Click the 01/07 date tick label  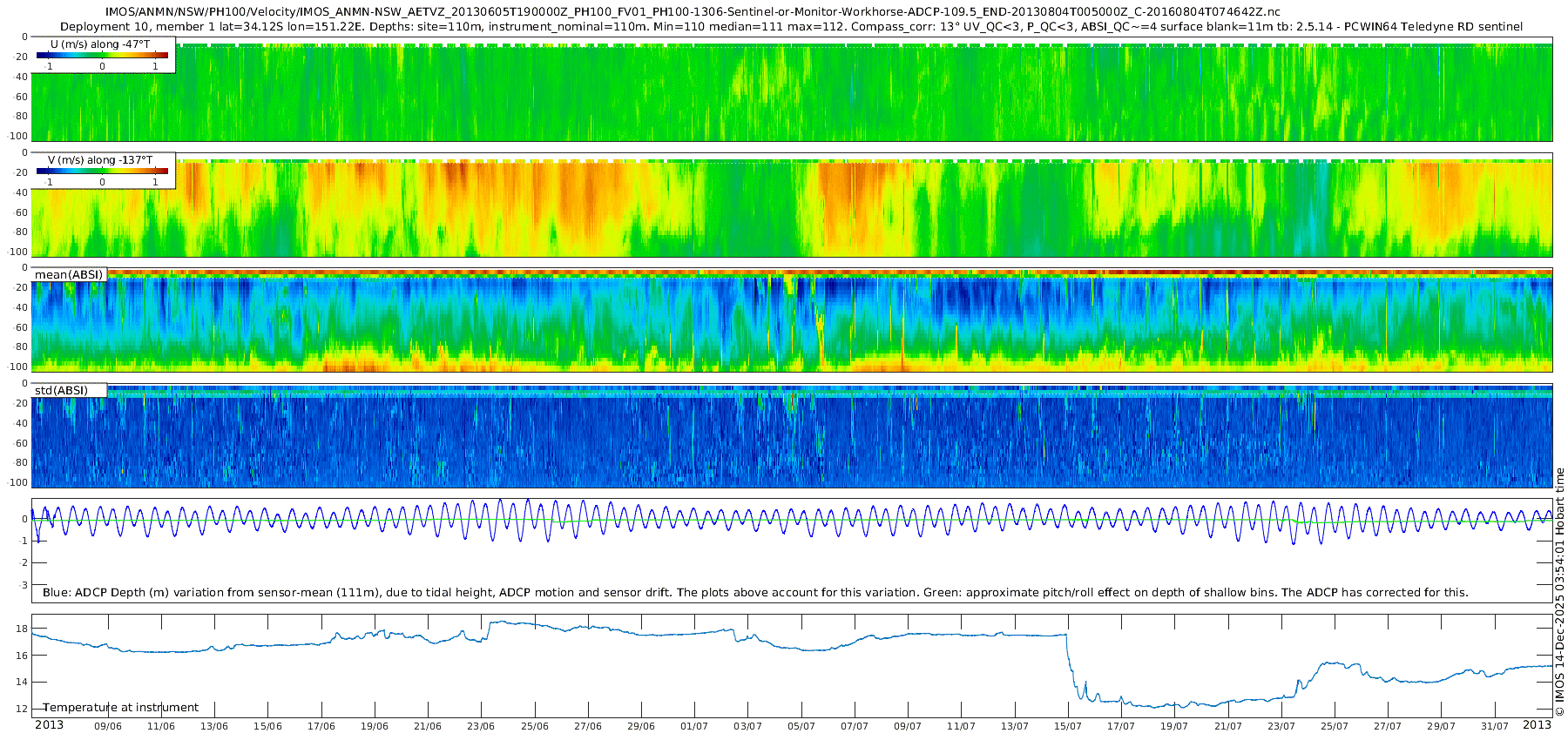pos(694,726)
